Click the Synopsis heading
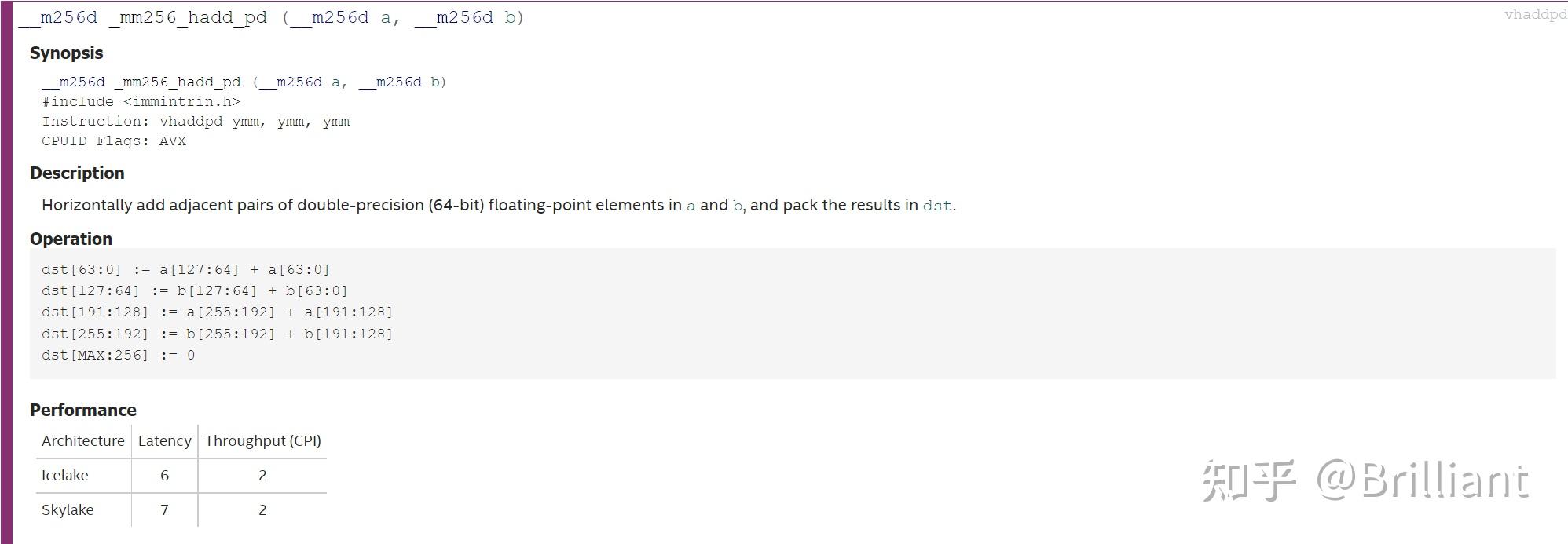1568x544 pixels. point(67,53)
